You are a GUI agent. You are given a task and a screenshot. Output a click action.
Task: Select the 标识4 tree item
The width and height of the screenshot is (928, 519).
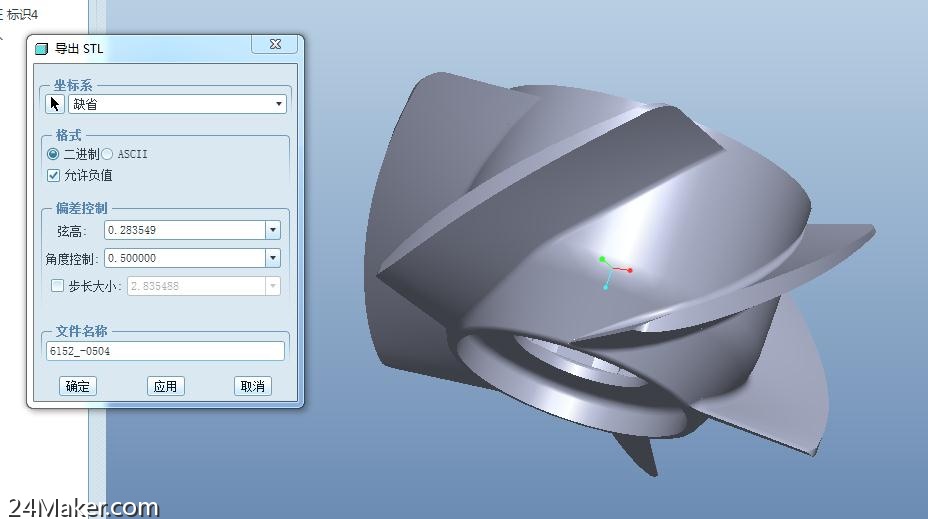(22, 14)
